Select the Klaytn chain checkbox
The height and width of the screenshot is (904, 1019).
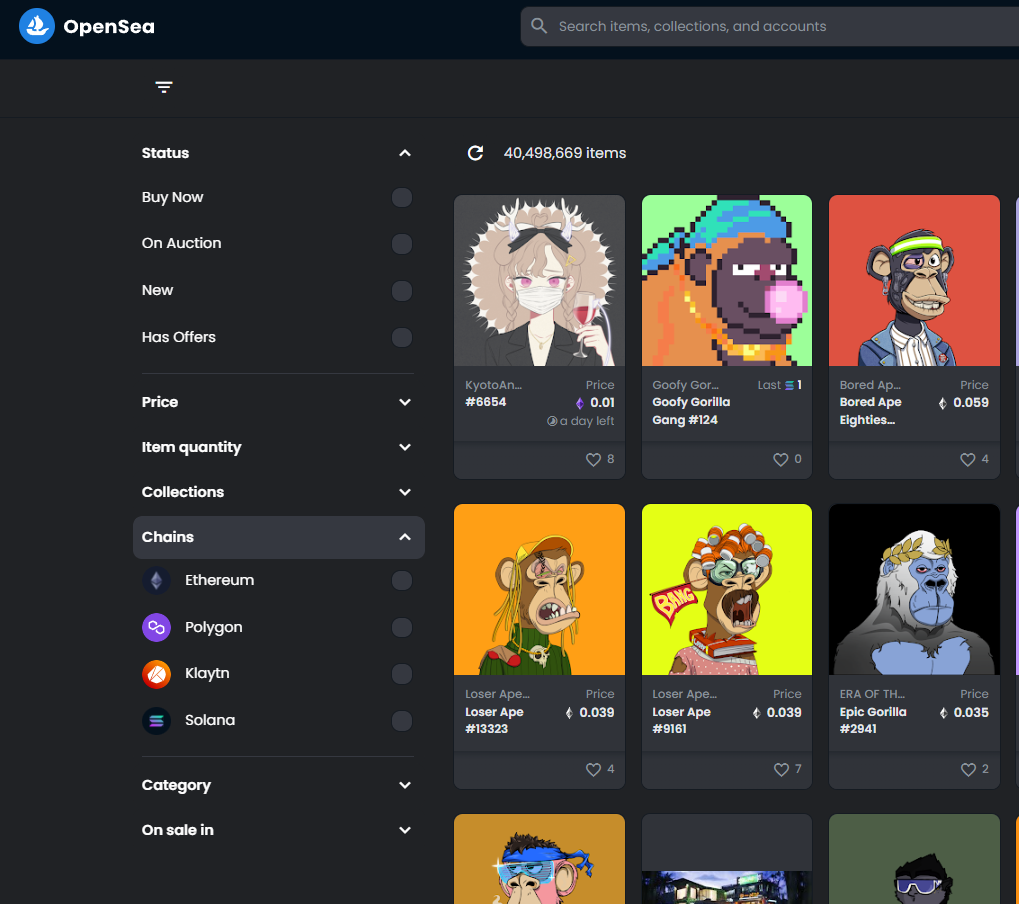[402, 674]
